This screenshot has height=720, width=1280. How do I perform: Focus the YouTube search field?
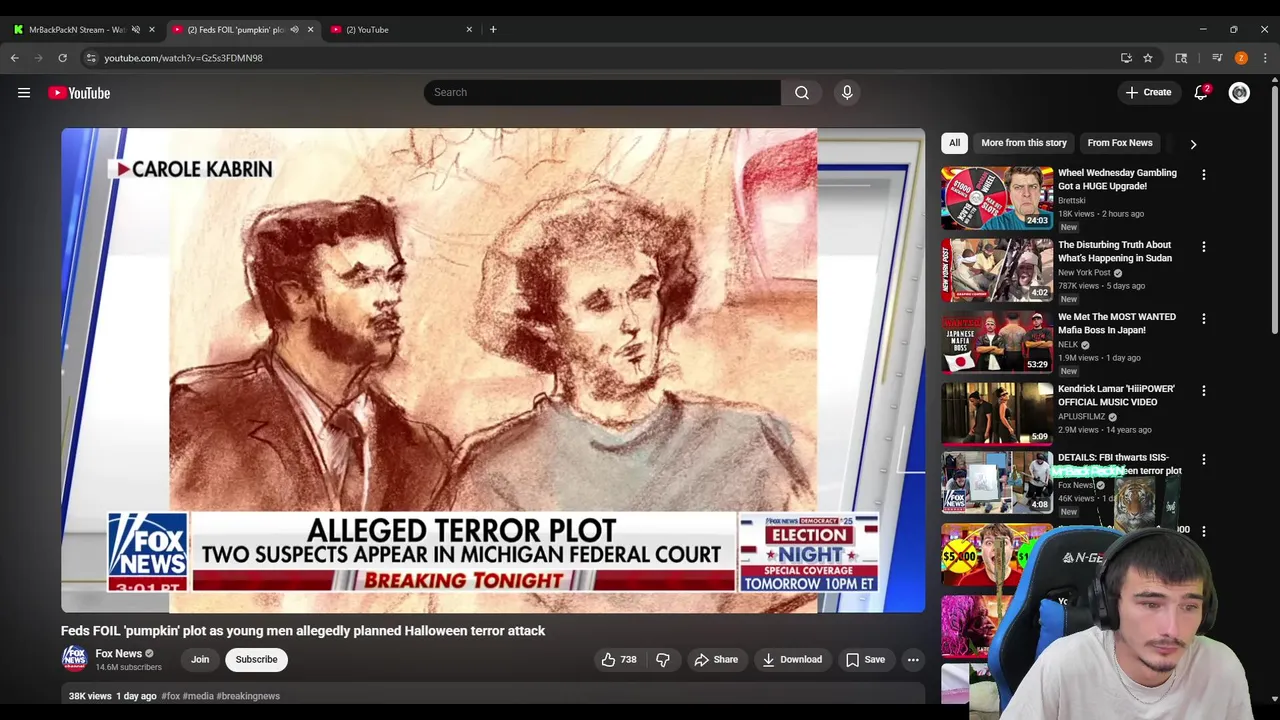[x=602, y=92]
